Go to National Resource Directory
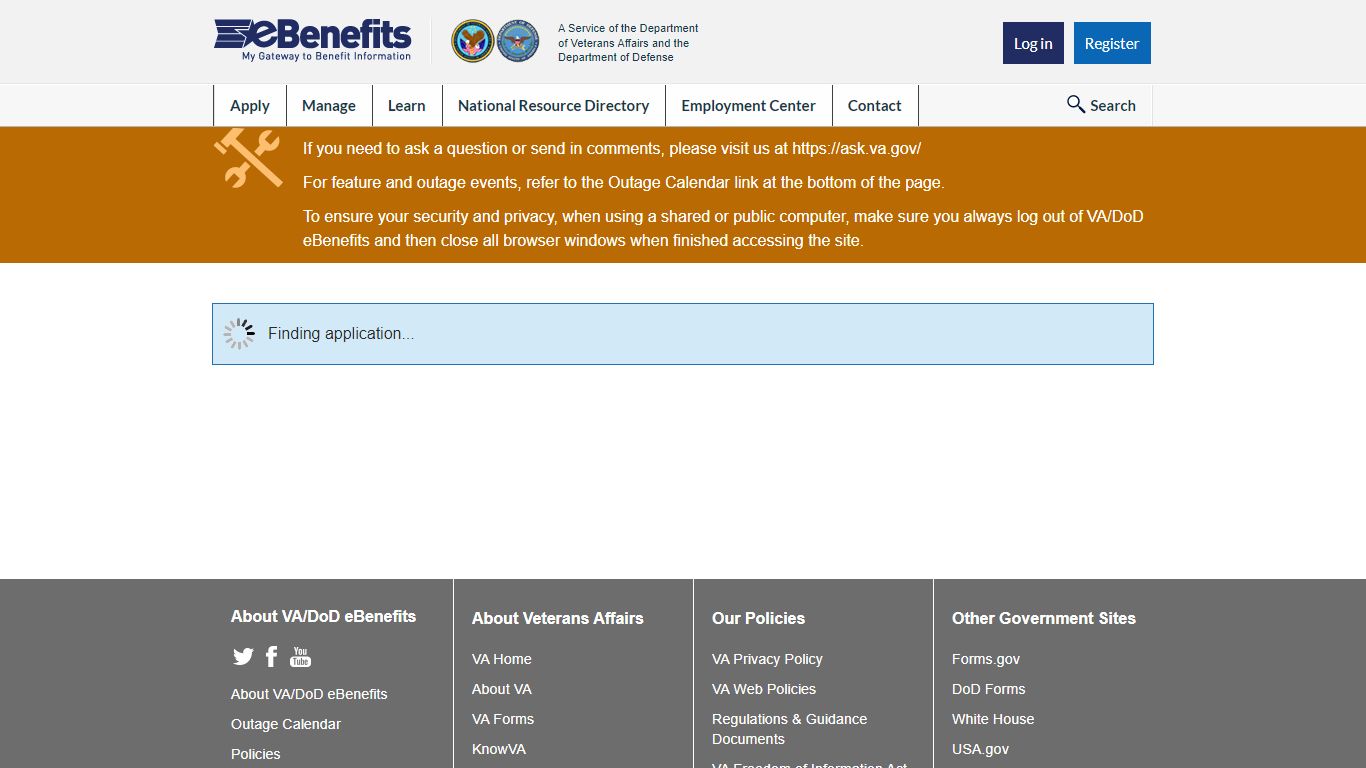Image resolution: width=1366 pixels, height=768 pixels. [x=554, y=105]
